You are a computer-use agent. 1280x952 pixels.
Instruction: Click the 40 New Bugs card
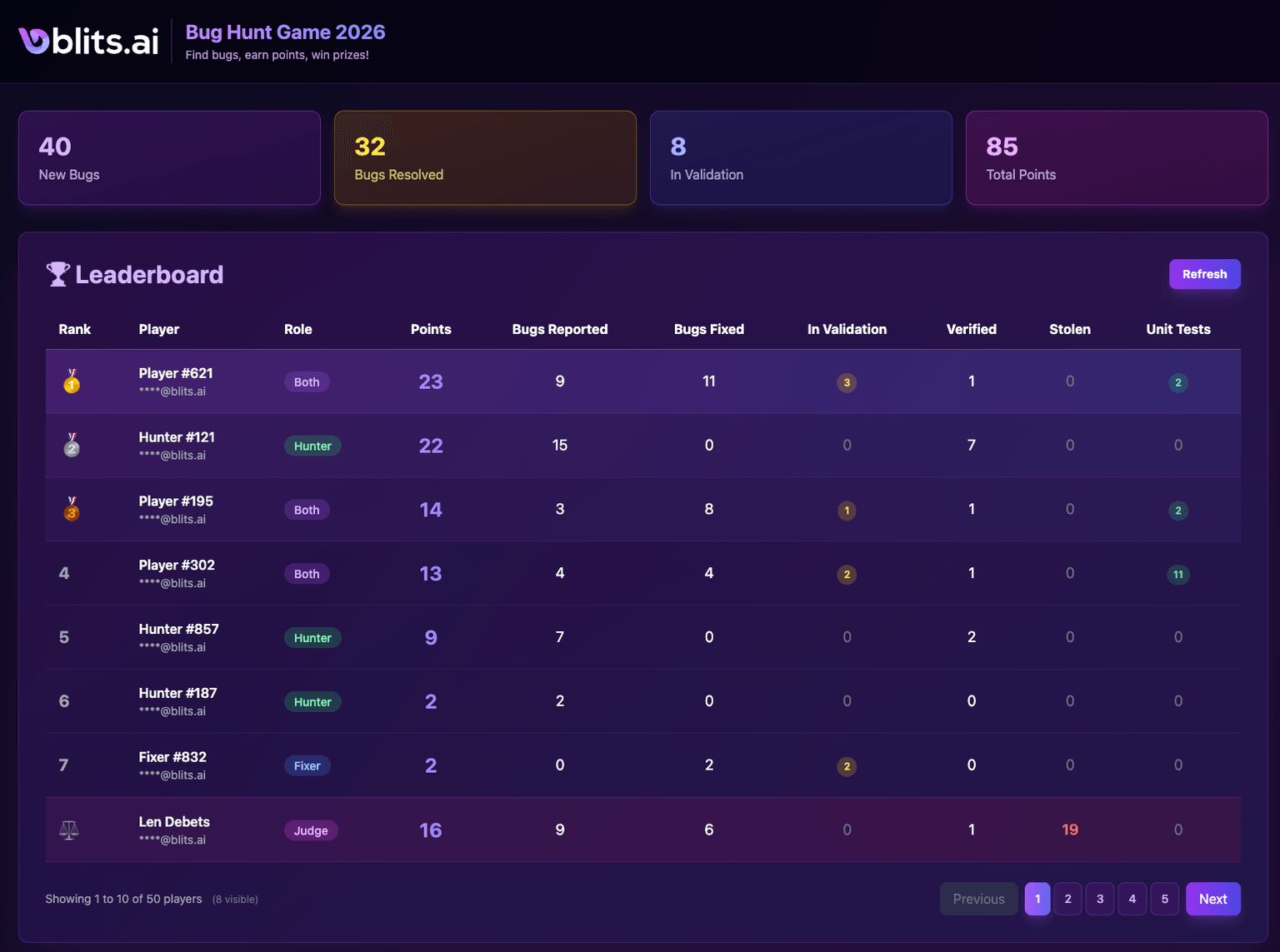coord(169,157)
